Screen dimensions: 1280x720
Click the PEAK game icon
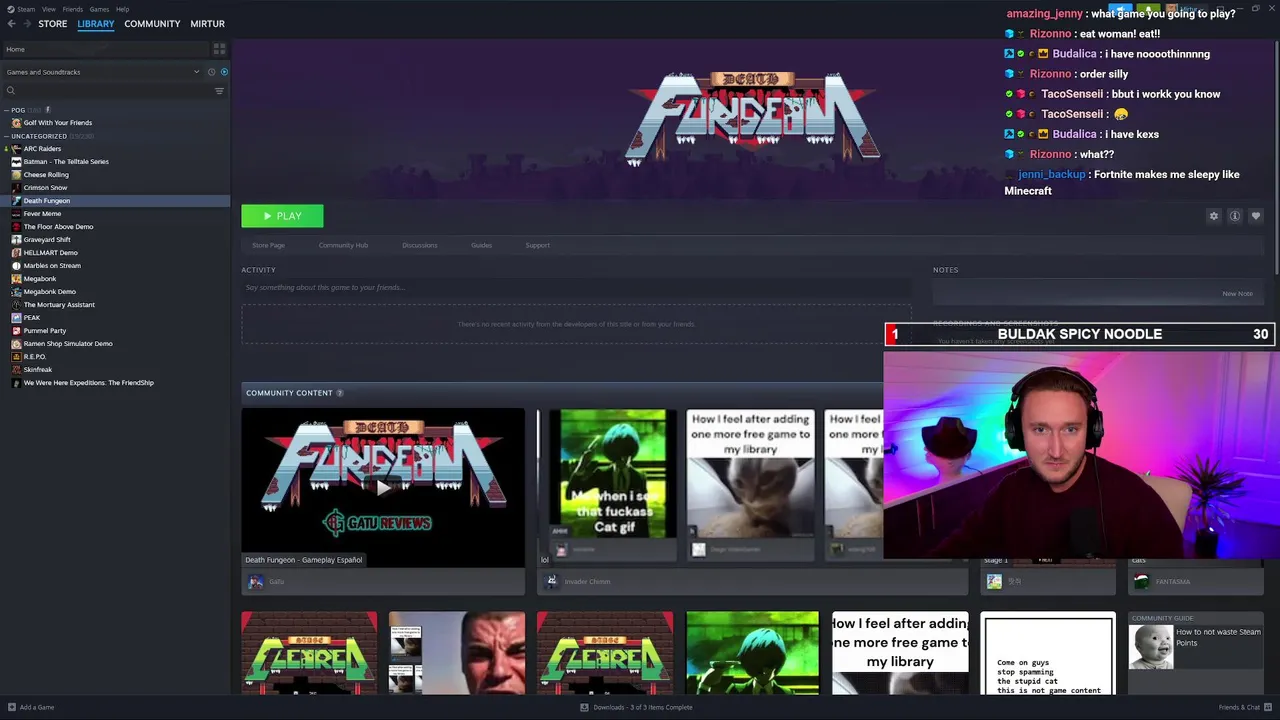coord(16,318)
